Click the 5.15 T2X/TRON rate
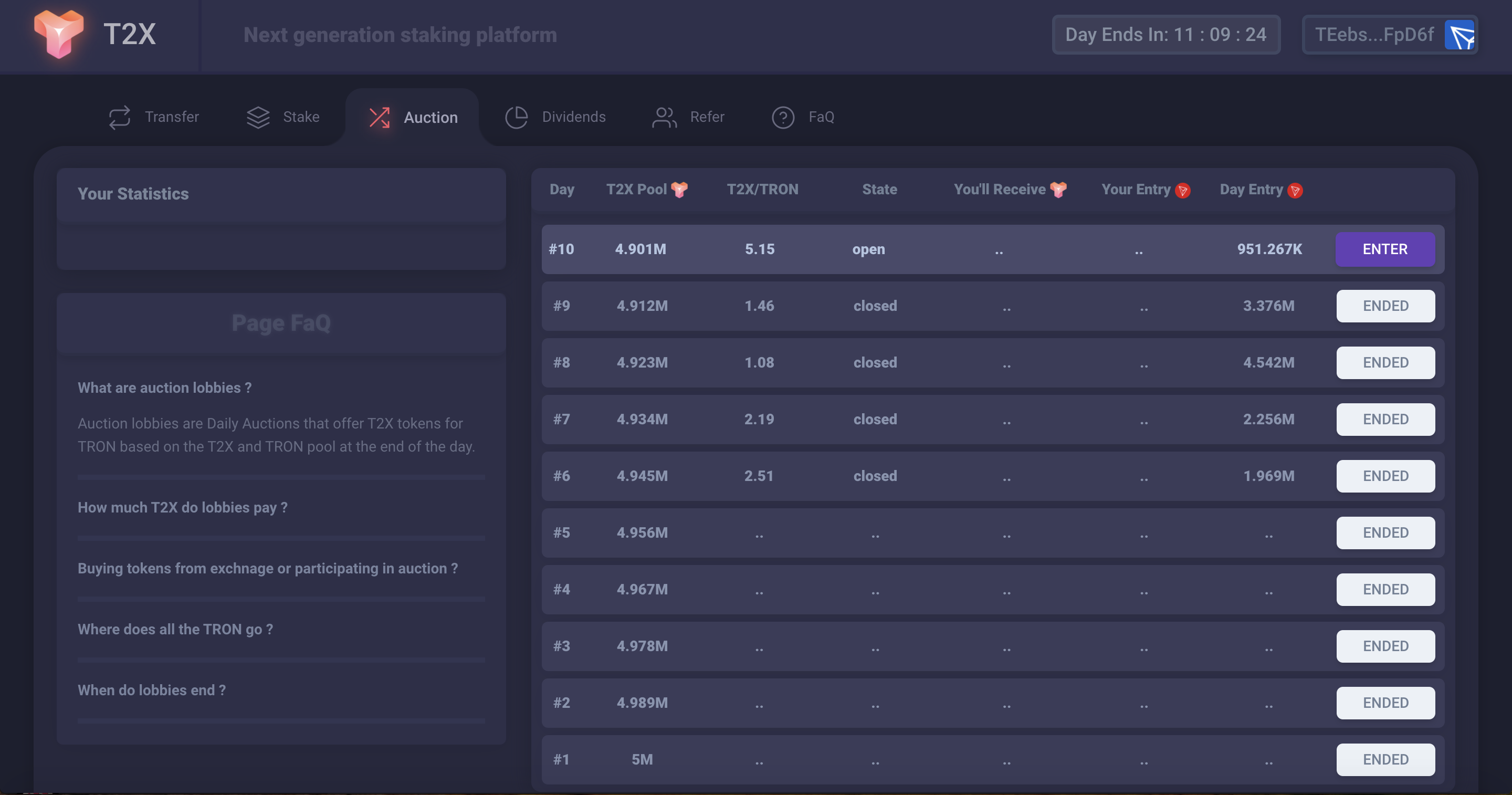This screenshot has width=1512, height=795. coord(760,249)
